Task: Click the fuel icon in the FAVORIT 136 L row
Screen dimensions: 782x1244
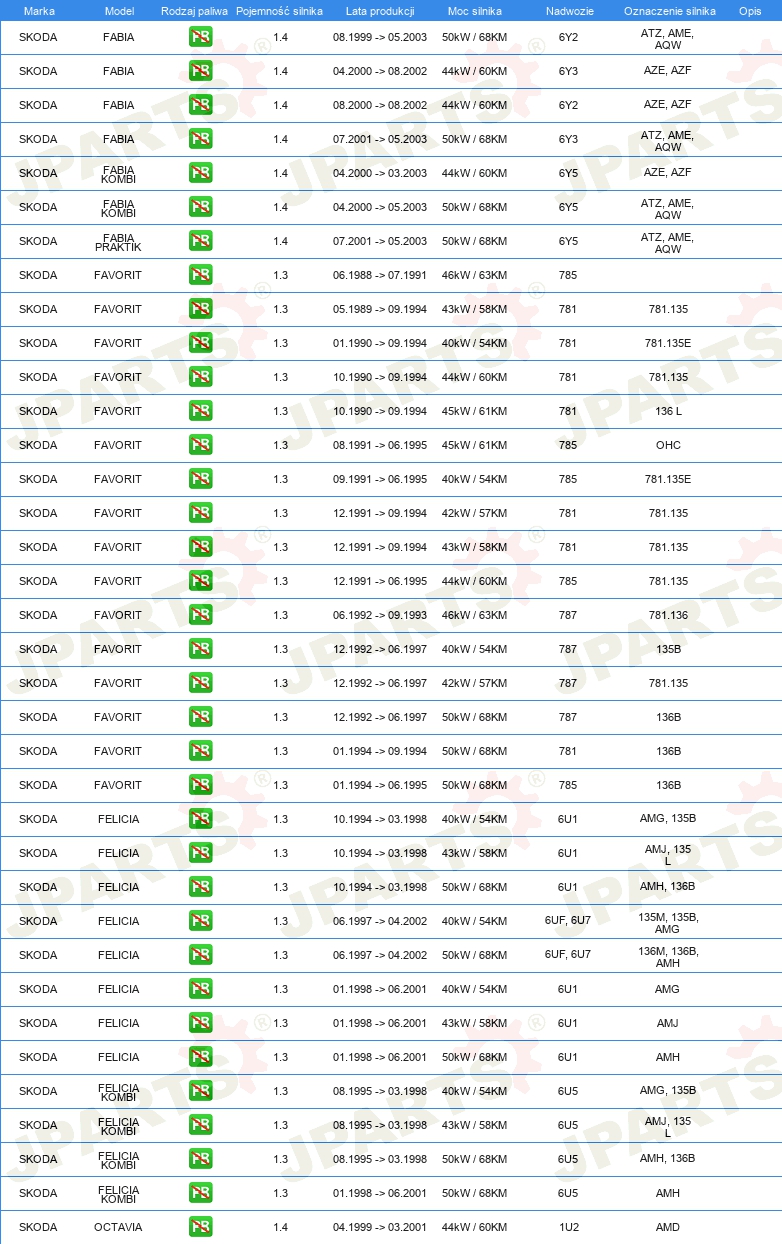Action: pyautogui.click(x=201, y=411)
